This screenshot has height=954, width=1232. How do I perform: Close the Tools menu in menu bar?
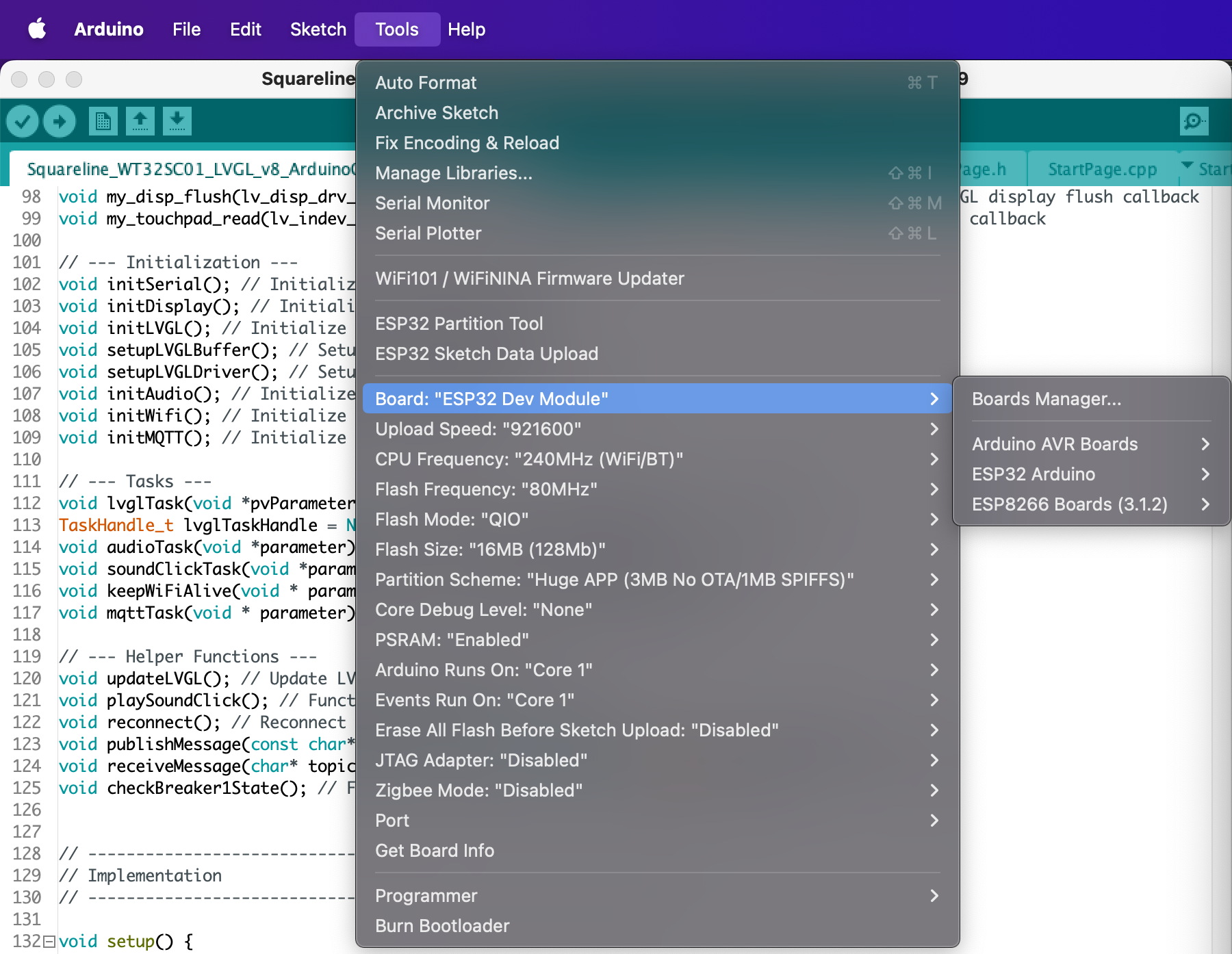397,29
